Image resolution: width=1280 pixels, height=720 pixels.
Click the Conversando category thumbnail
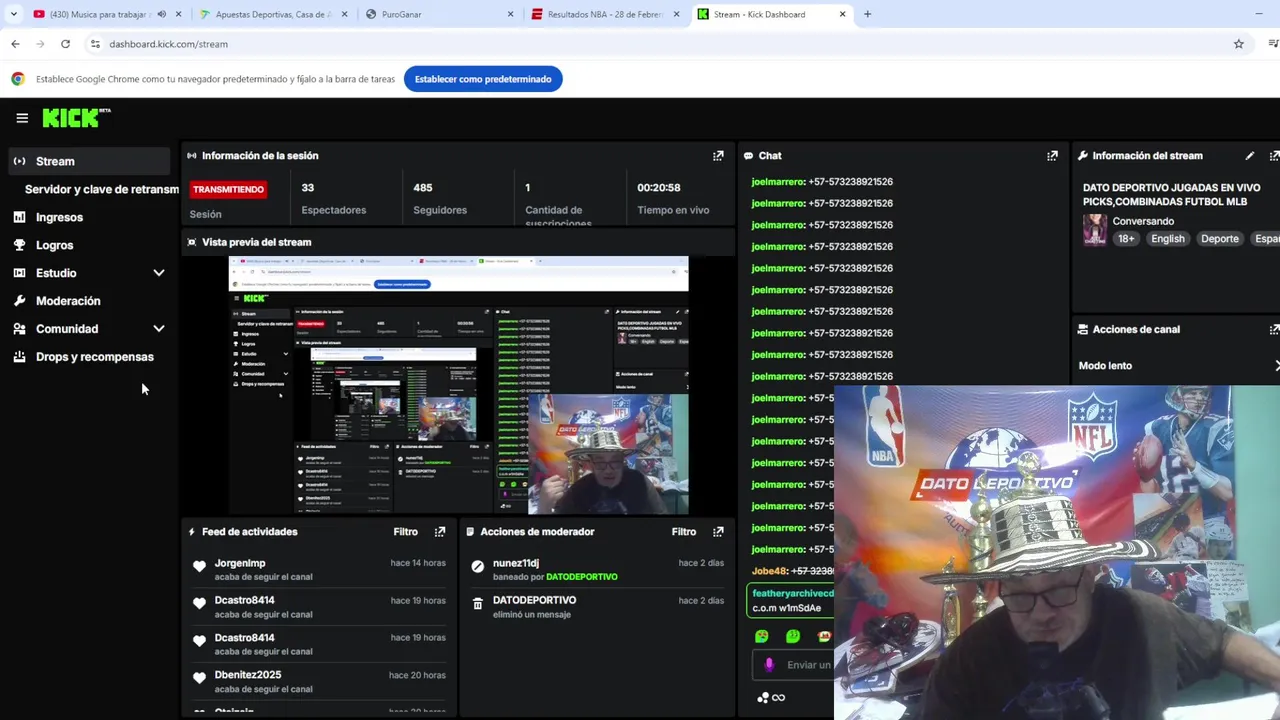[x=1095, y=230]
